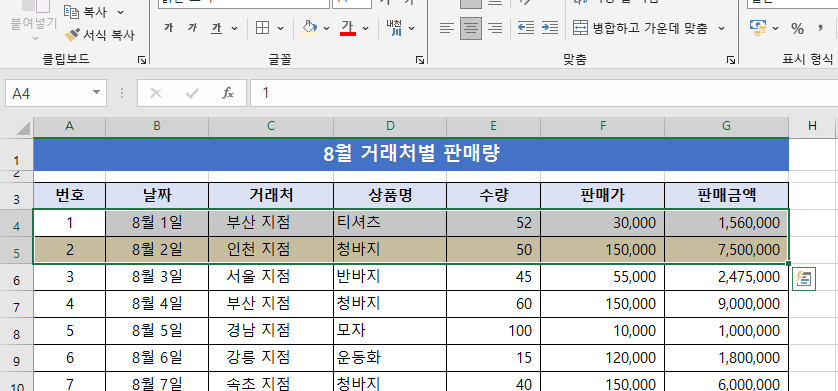
Task: Increase indent icon
Action: pos(550,28)
